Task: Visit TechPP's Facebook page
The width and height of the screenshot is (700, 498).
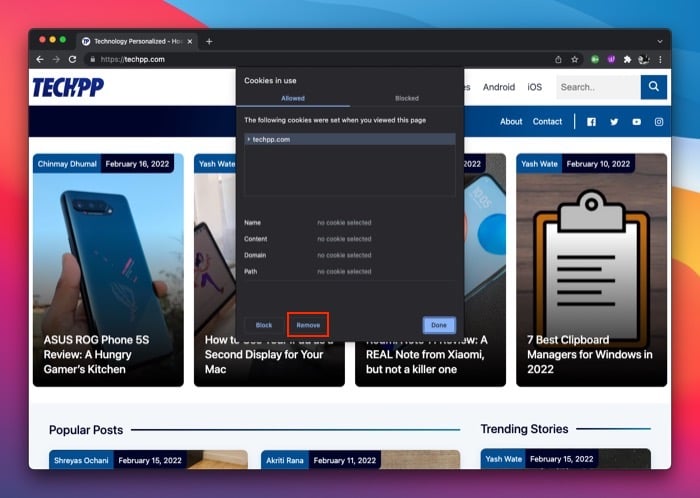Action: [x=591, y=122]
